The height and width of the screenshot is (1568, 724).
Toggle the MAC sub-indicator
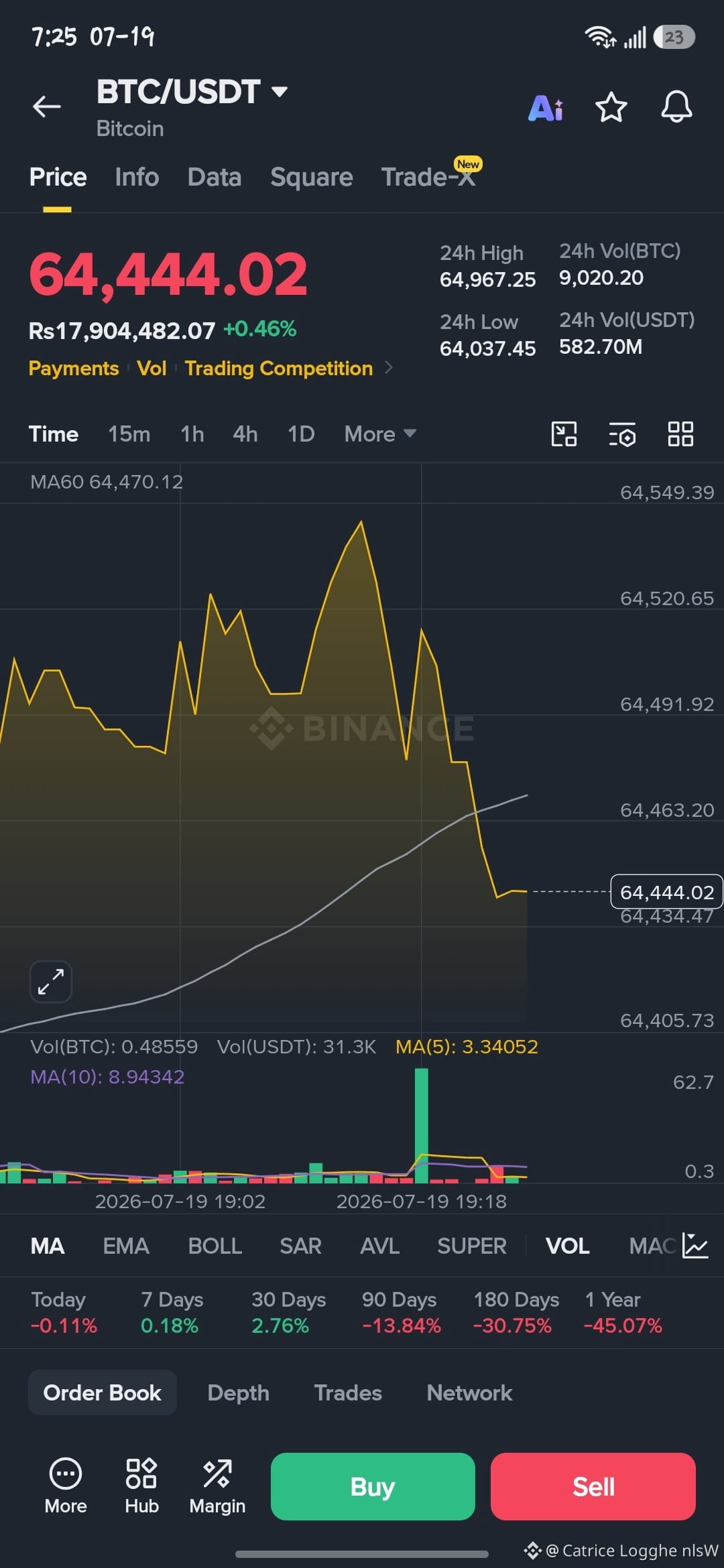653,1246
